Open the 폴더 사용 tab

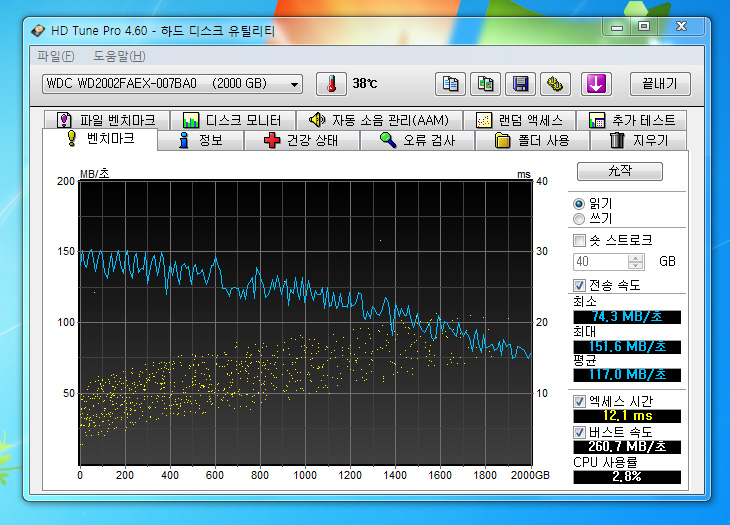pos(532,140)
